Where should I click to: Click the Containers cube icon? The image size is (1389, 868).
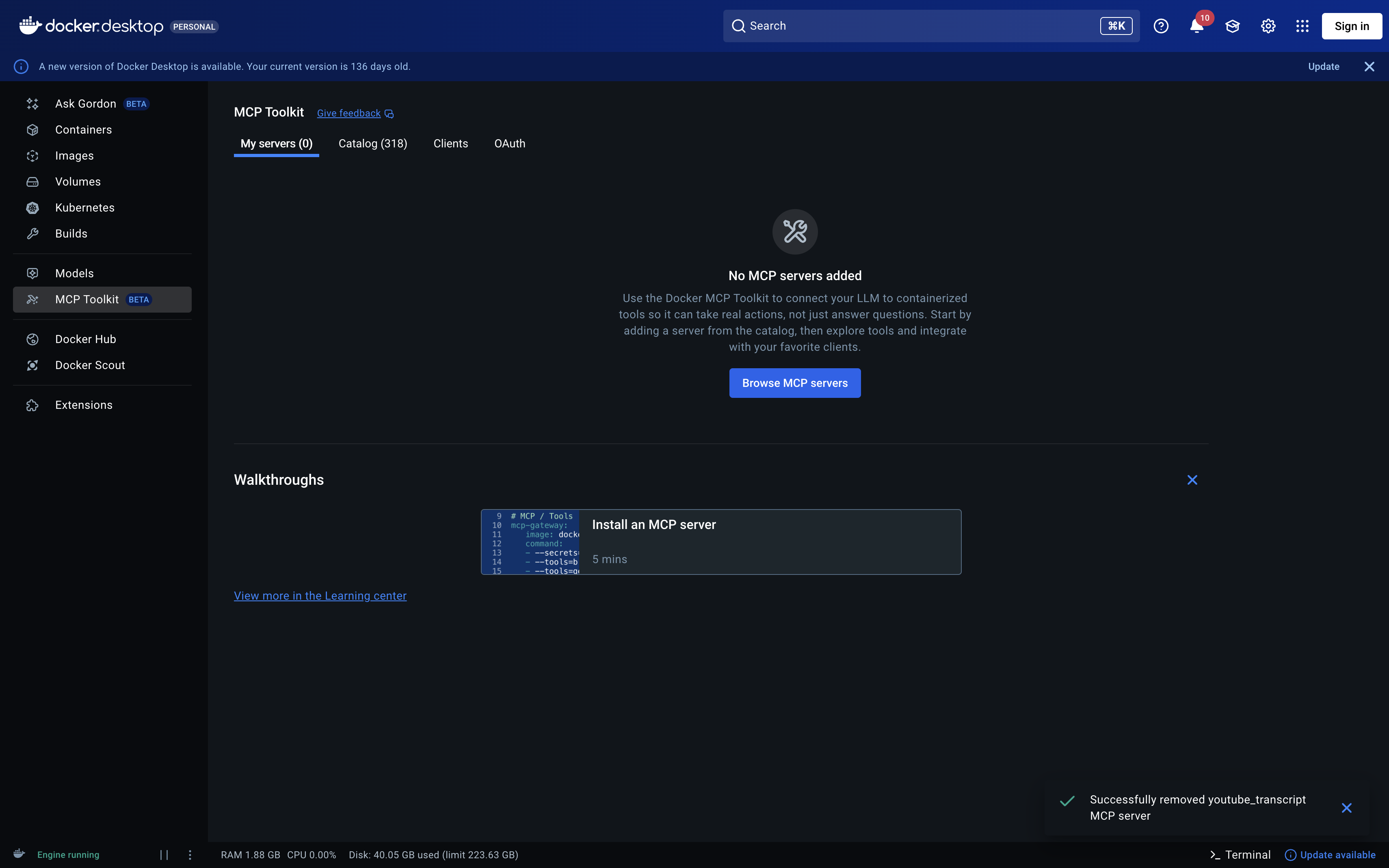[33, 130]
